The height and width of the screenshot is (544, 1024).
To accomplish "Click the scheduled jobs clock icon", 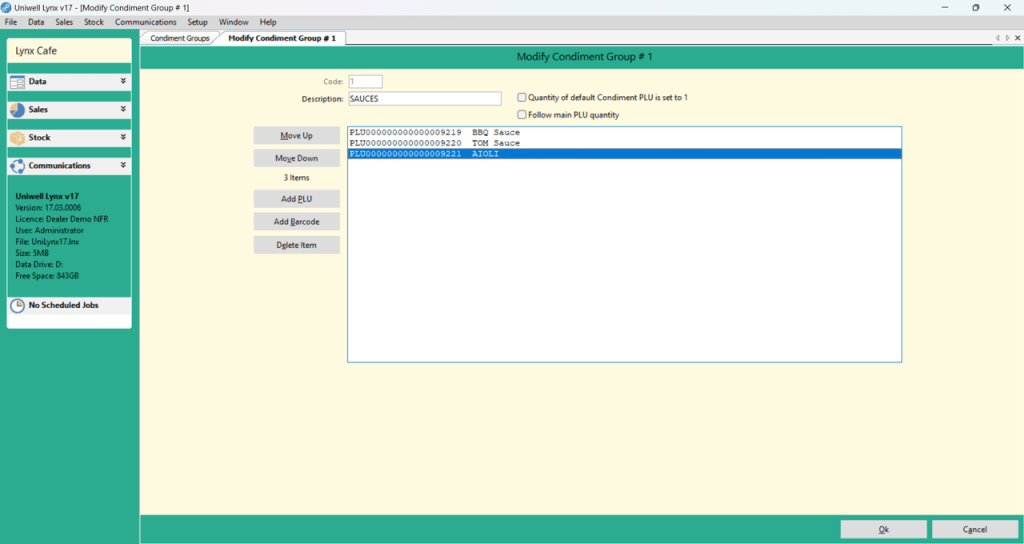I will [18, 305].
